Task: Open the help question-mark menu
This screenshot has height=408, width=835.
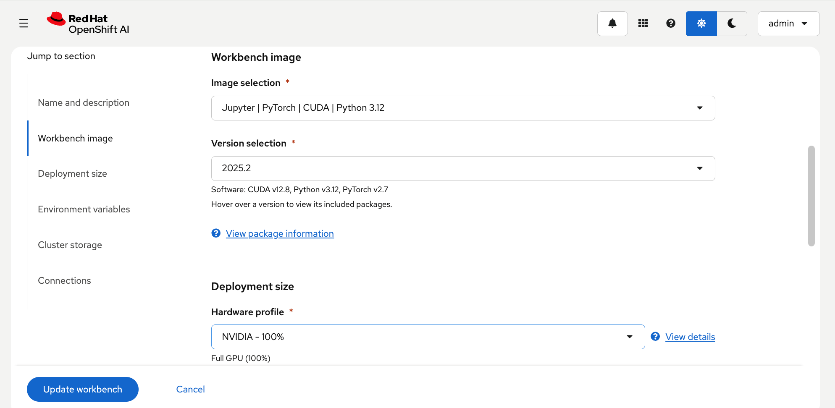Action: pos(671,23)
